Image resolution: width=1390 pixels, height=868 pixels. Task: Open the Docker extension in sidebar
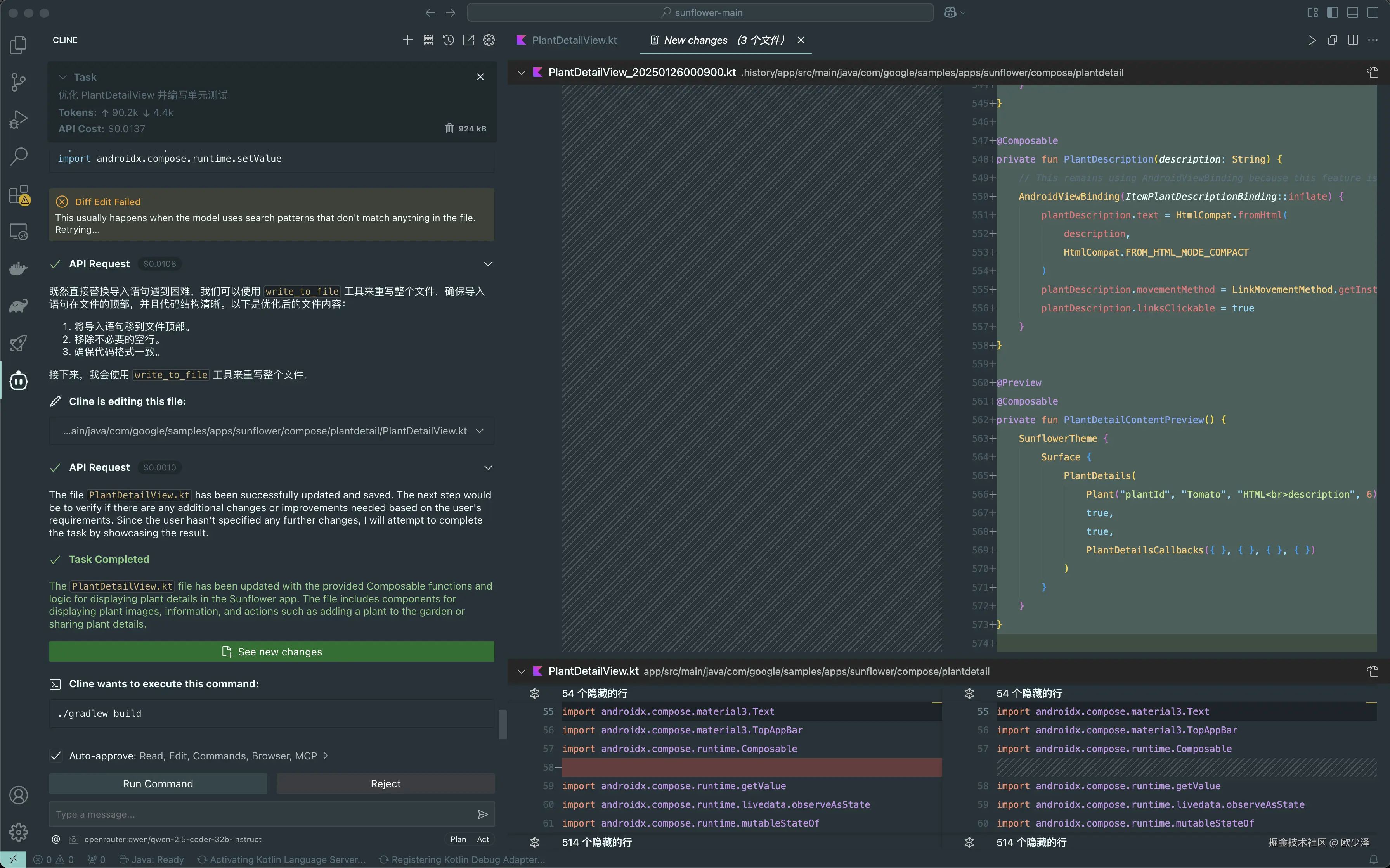click(x=18, y=268)
